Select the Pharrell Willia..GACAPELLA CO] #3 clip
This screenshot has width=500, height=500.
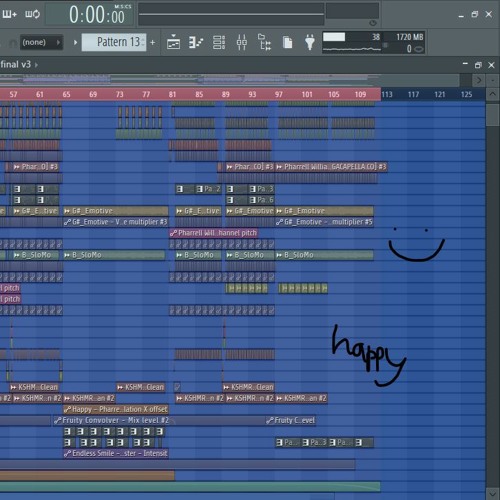click(x=331, y=167)
